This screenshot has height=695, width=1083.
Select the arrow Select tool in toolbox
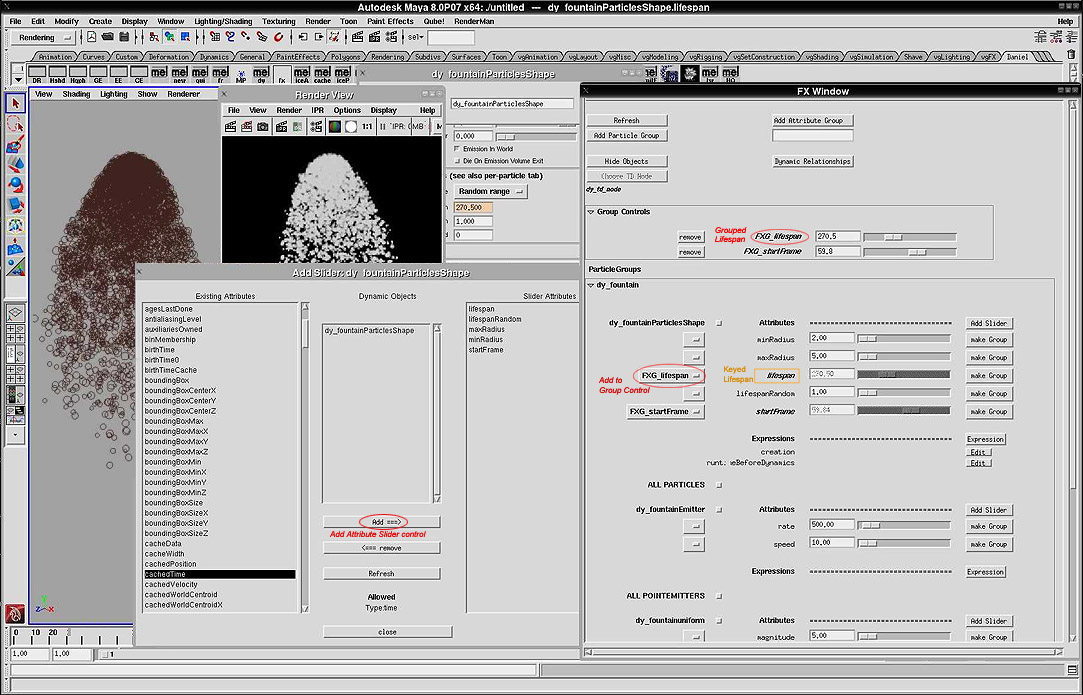click(15, 104)
